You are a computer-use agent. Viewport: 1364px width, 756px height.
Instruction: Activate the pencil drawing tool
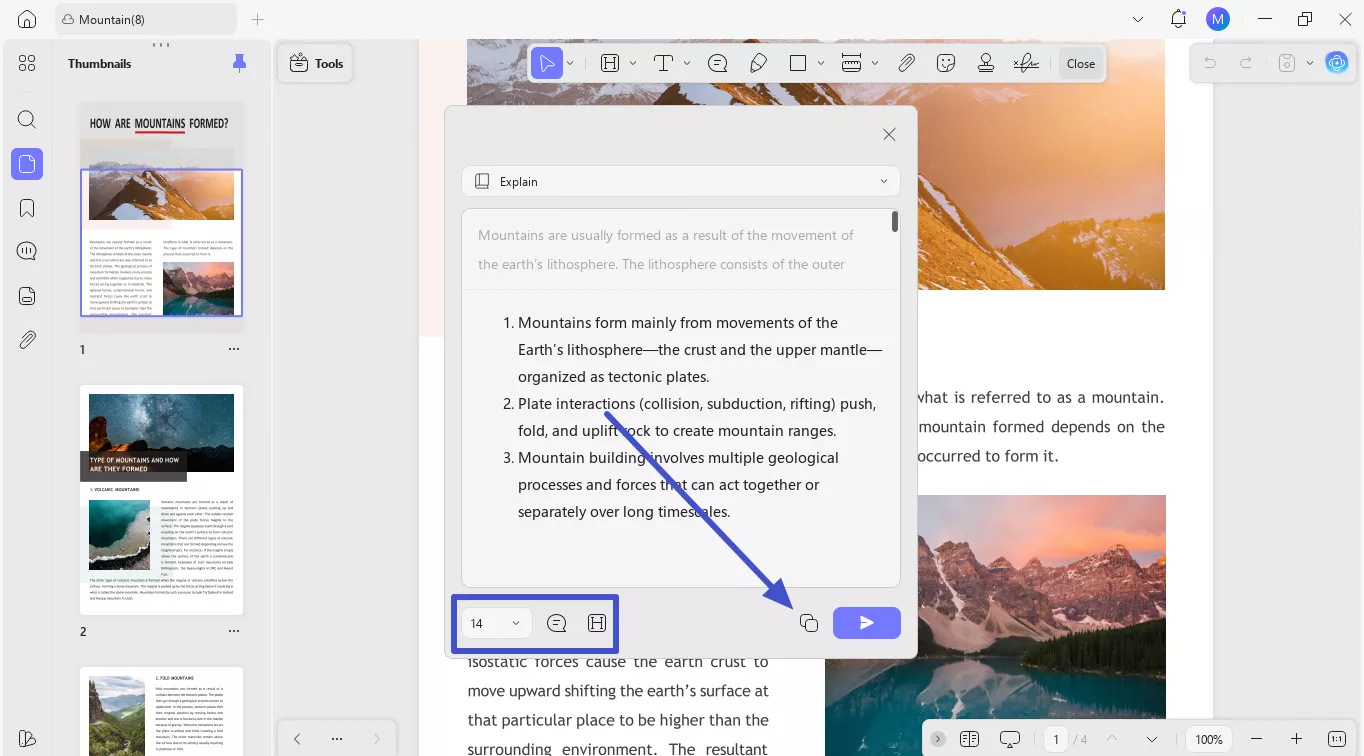point(758,63)
